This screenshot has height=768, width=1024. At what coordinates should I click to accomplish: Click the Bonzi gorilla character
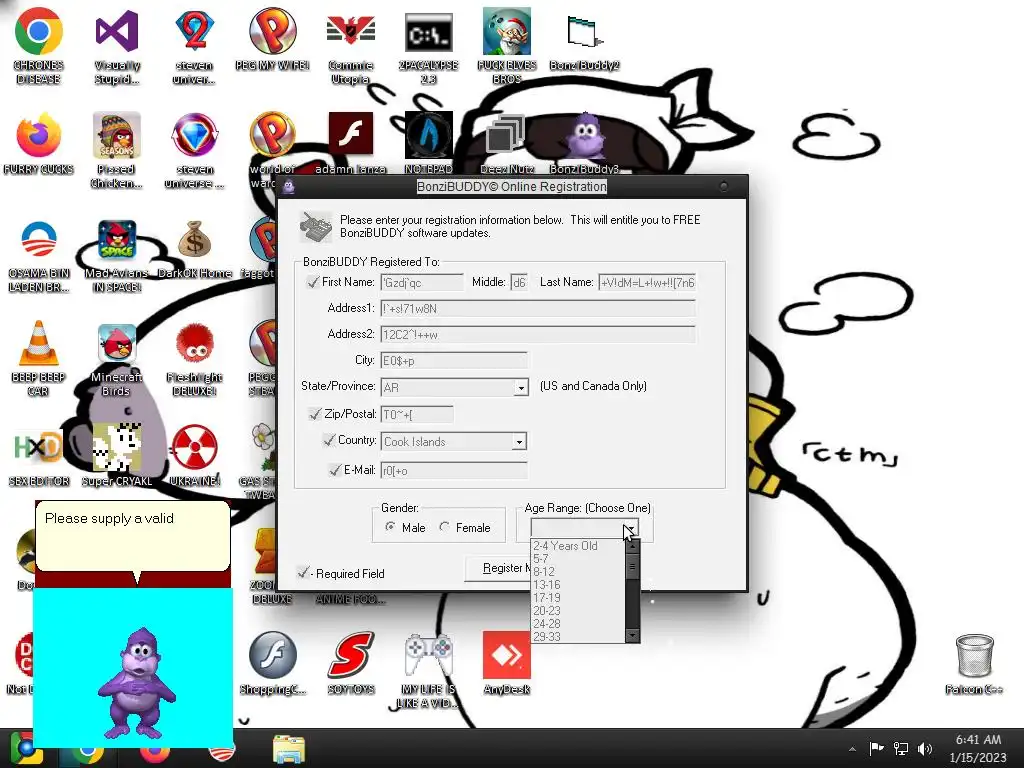(x=136, y=682)
